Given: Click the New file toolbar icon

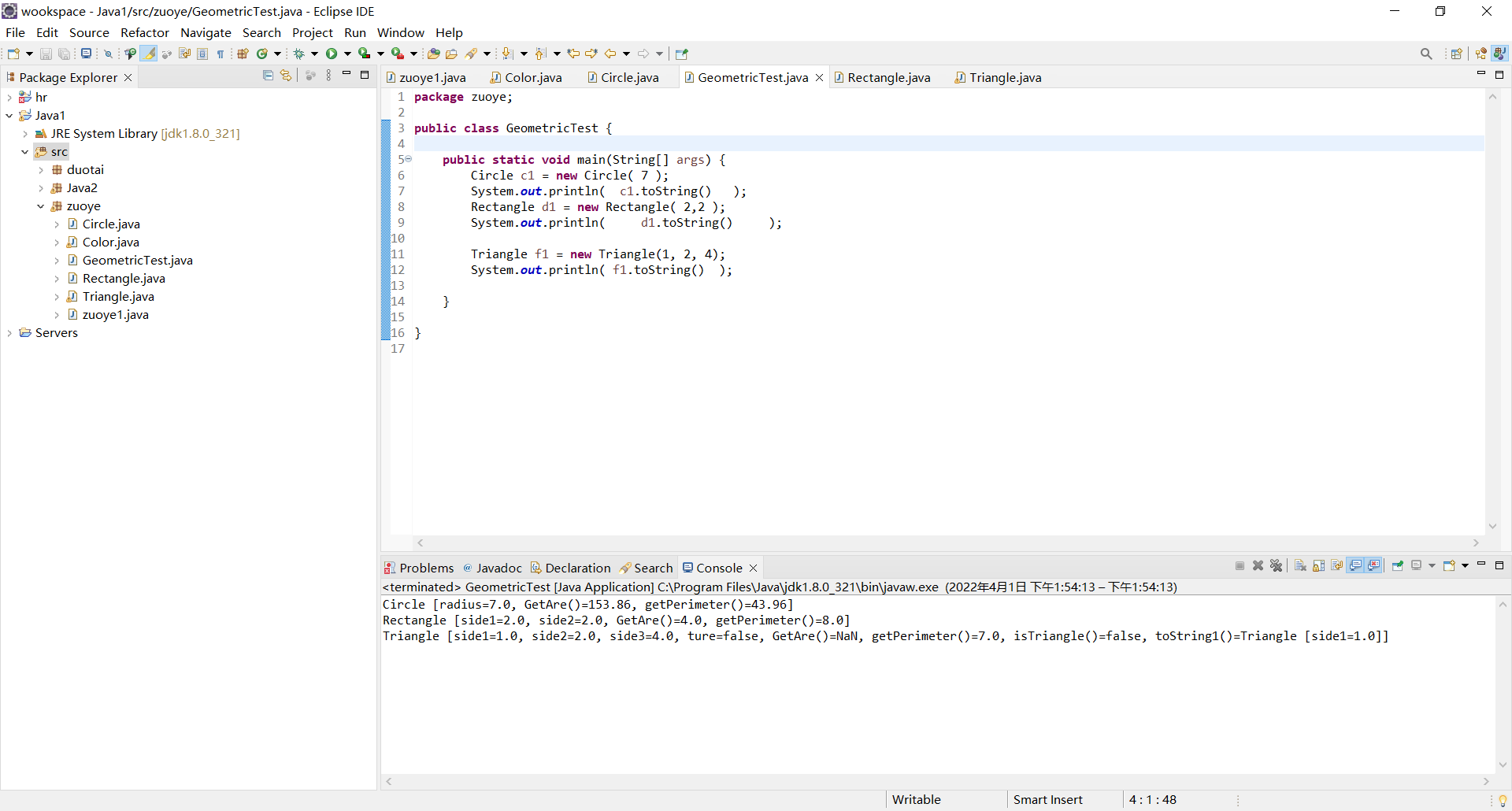Looking at the screenshot, I should coord(13,54).
